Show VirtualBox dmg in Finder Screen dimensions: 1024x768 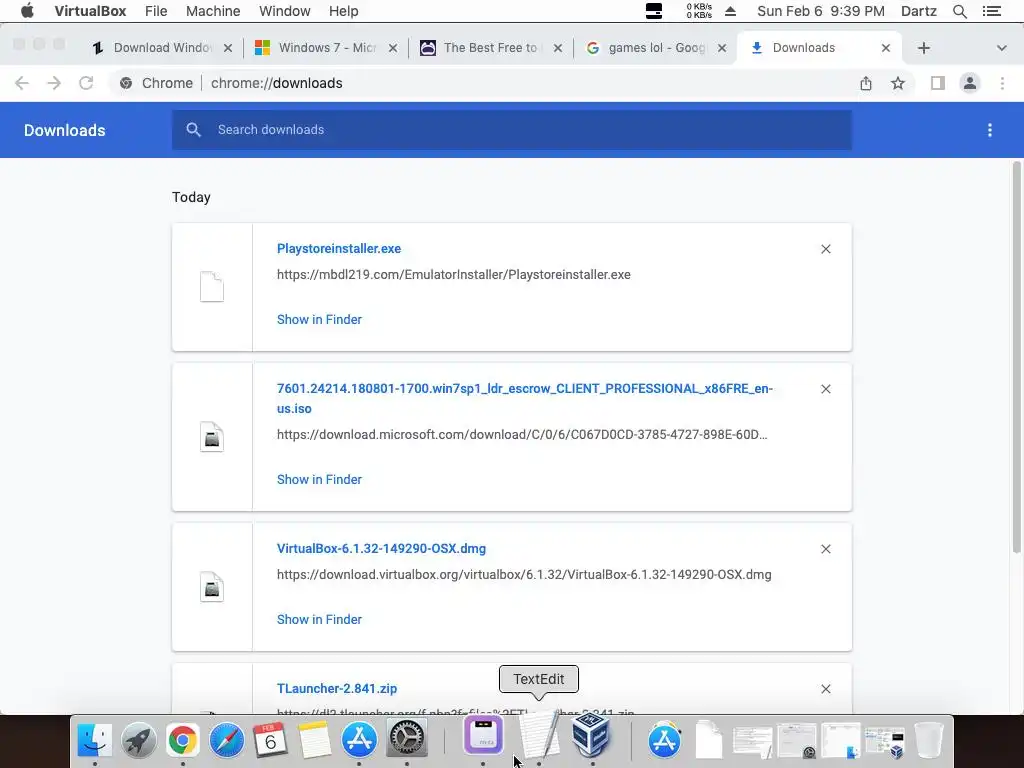[x=319, y=619]
